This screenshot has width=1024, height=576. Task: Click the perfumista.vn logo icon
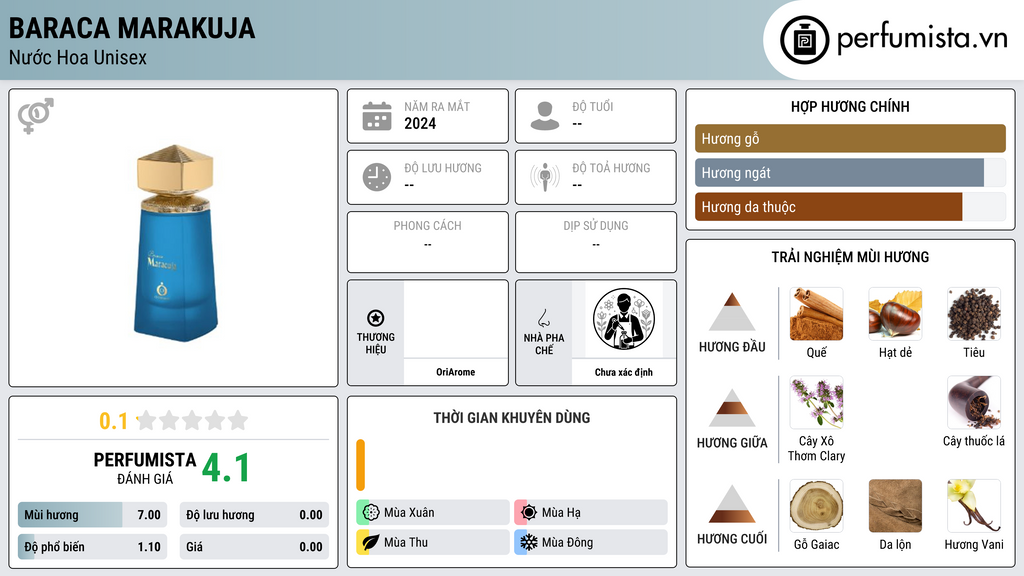(x=804, y=40)
